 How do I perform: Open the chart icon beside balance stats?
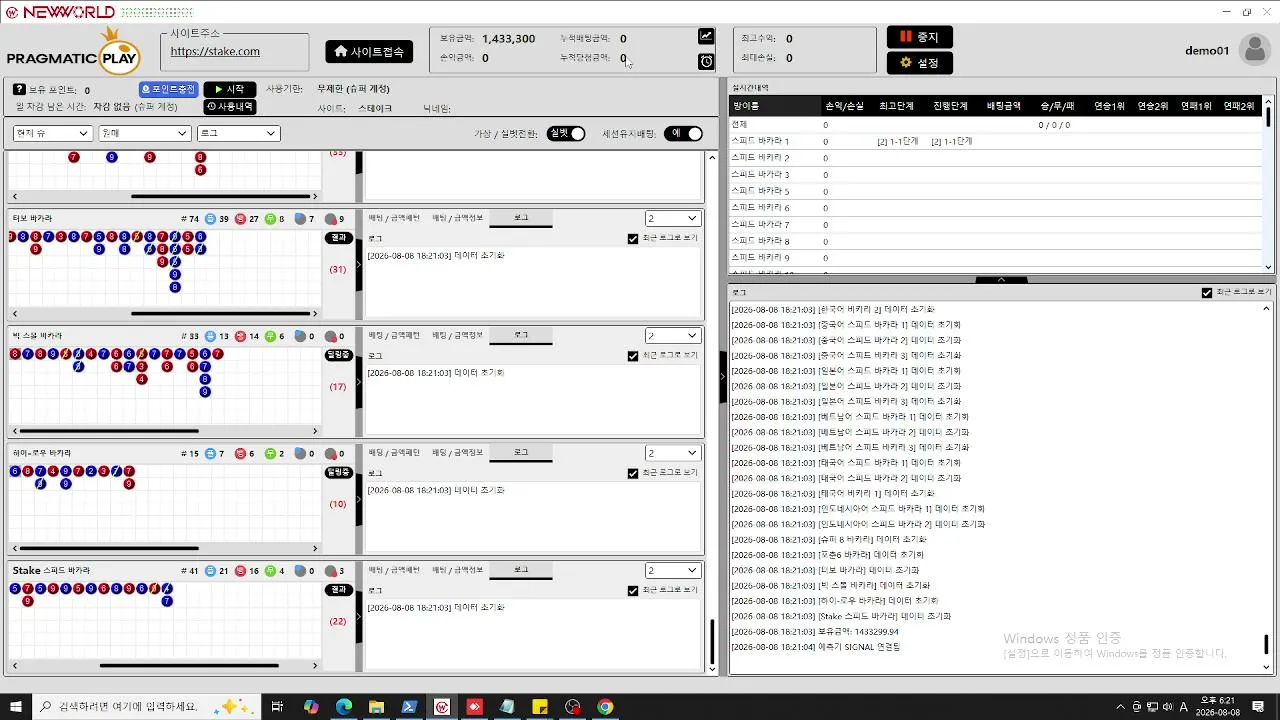706,36
